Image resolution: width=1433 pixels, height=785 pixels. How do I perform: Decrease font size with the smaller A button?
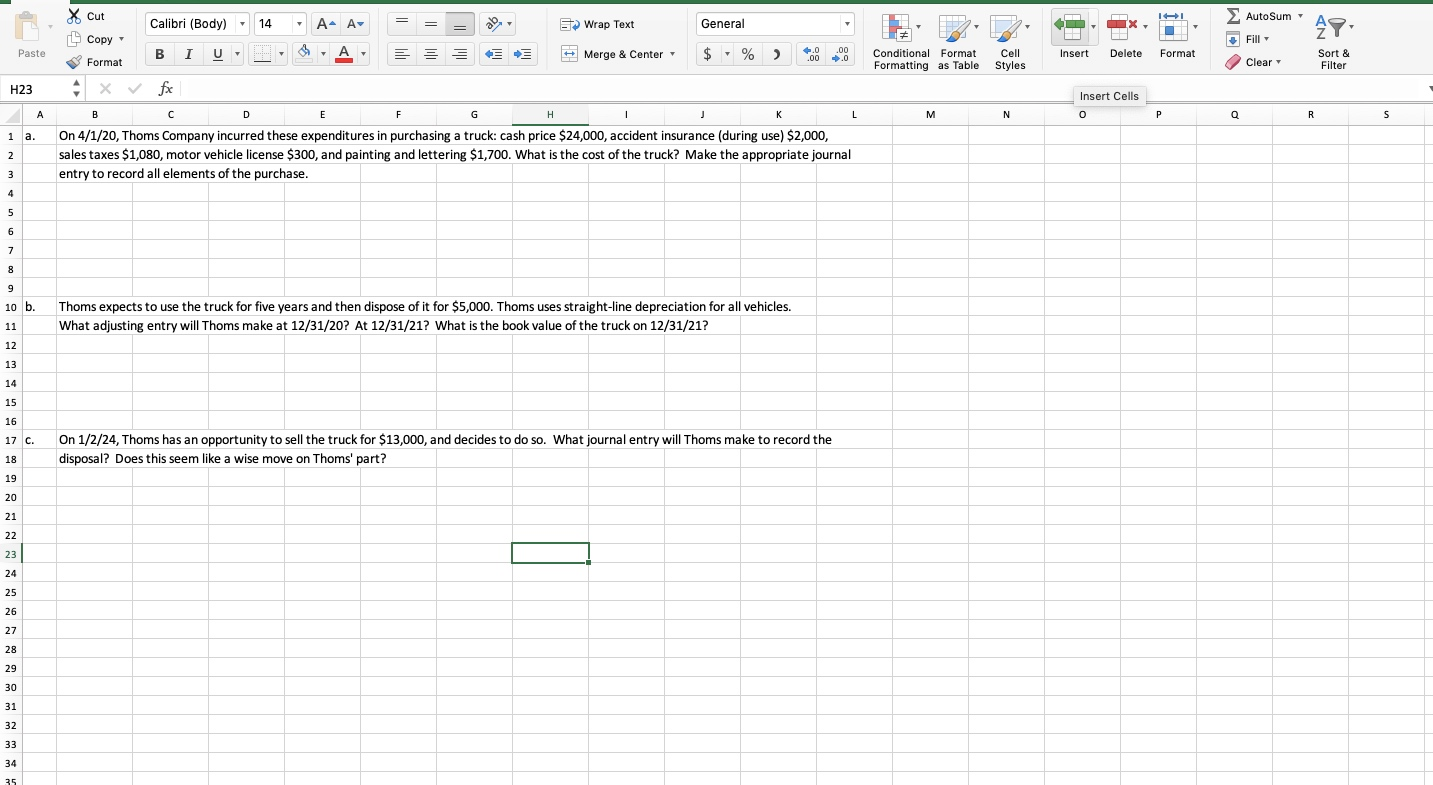(x=355, y=24)
